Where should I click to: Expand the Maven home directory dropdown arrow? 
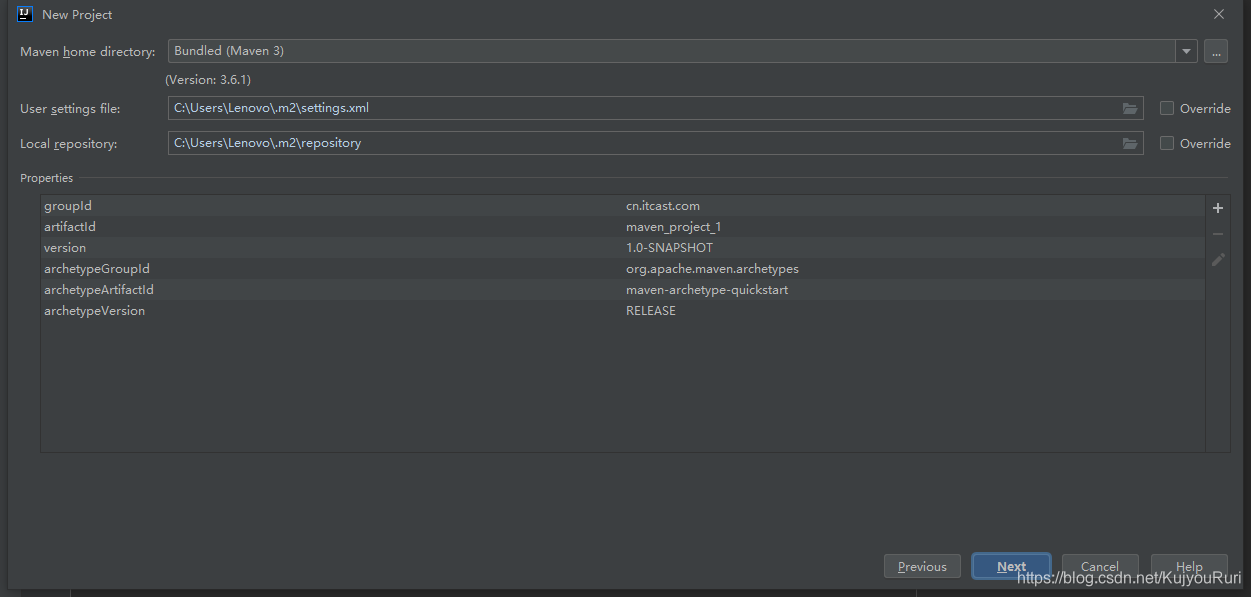(x=1186, y=51)
